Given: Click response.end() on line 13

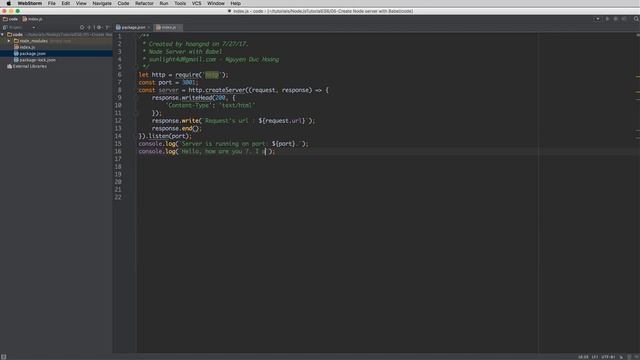Looking at the screenshot, I should point(177,129).
